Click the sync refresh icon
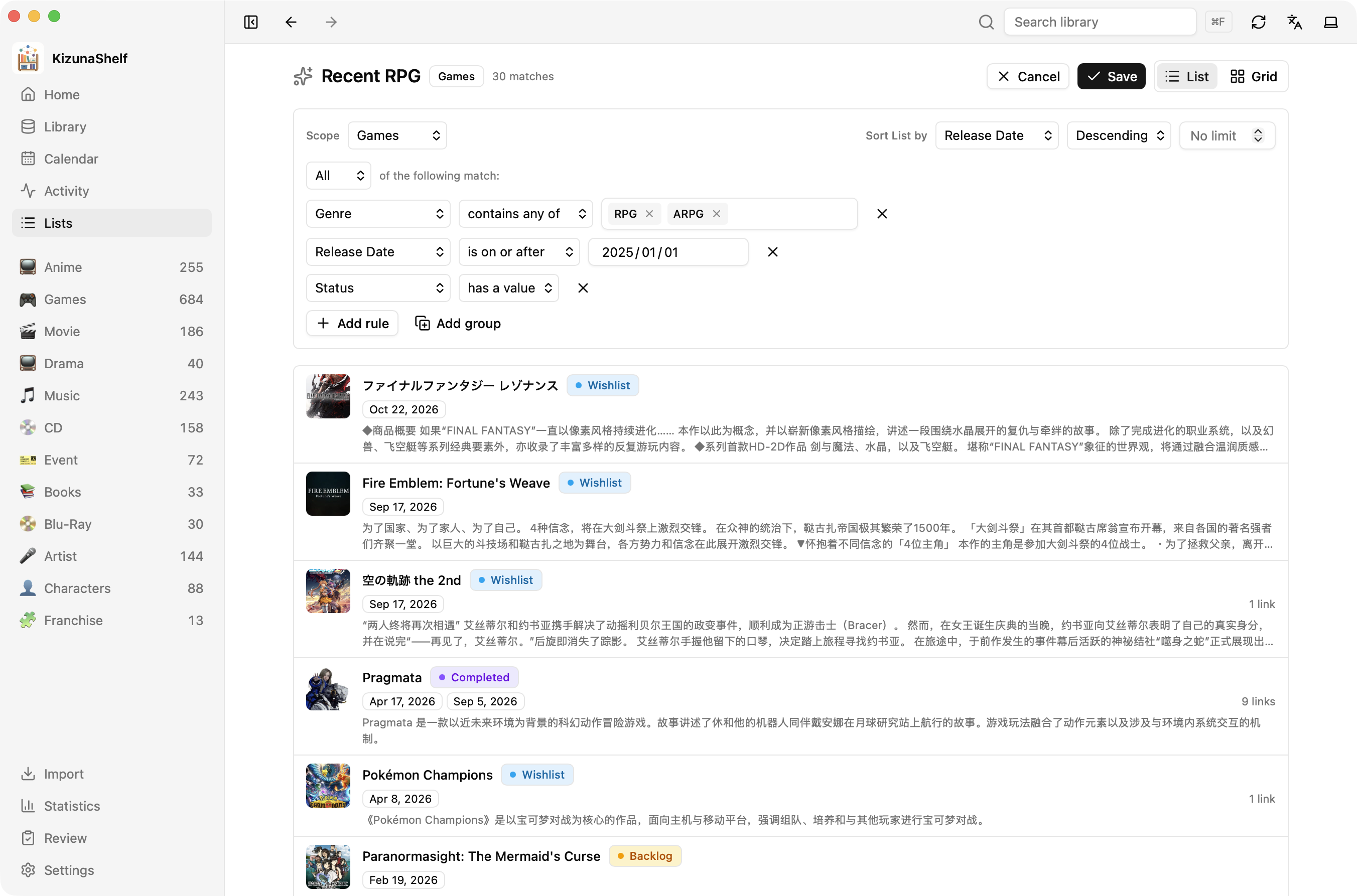The width and height of the screenshot is (1357, 896). click(x=1258, y=22)
